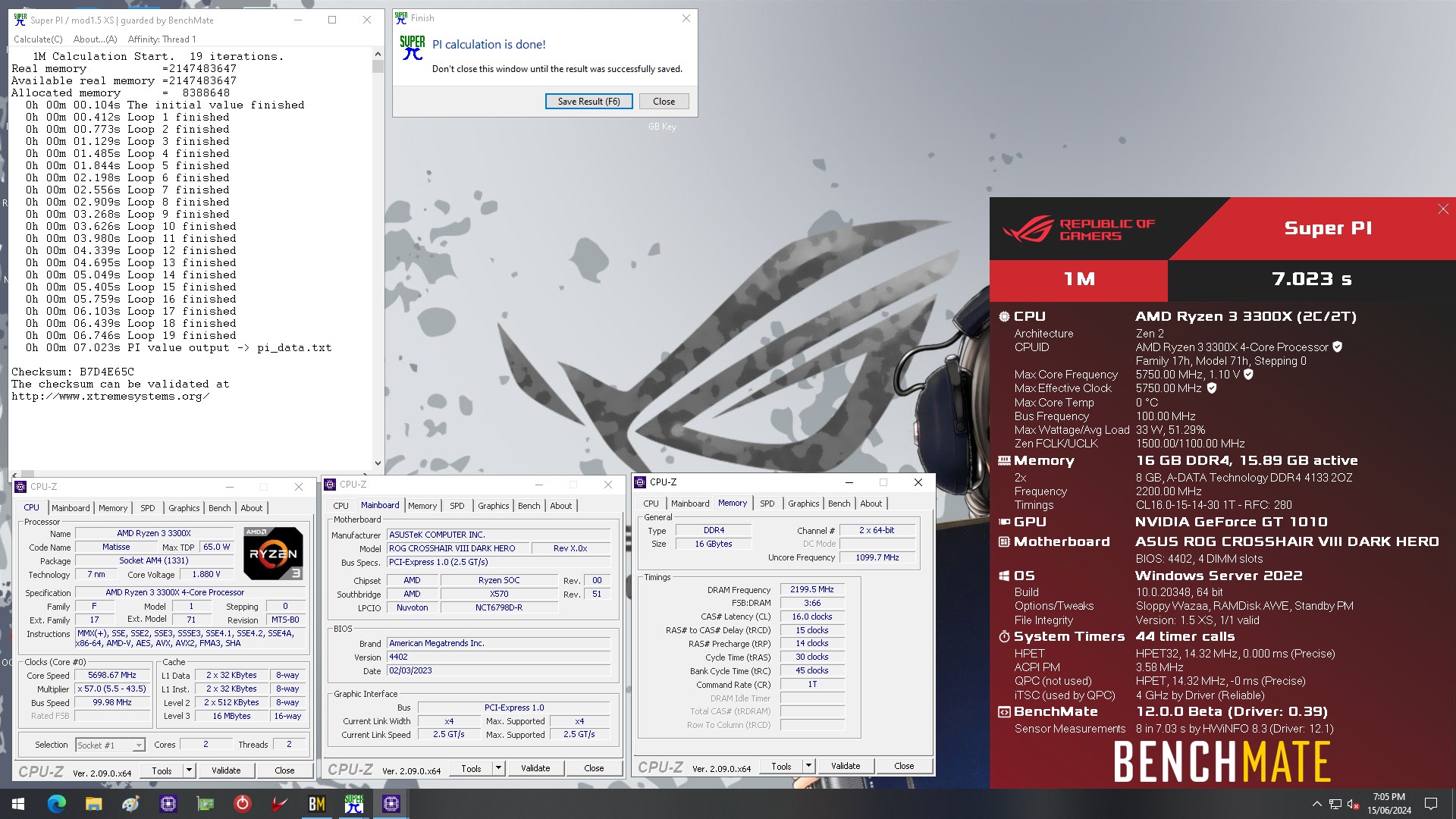Click the muted volume tray icon
The width and height of the screenshot is (1456, 819).
pos(1353,804)
